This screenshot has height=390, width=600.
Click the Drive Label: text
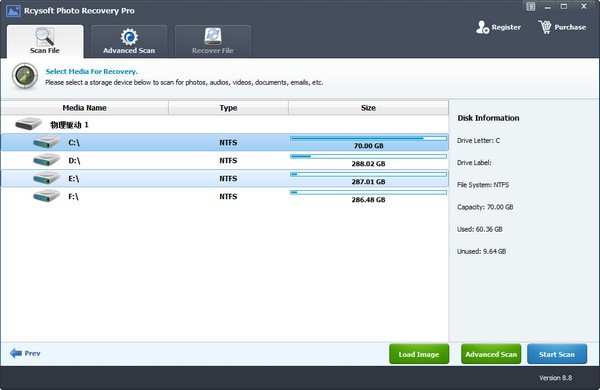(474, 163)
